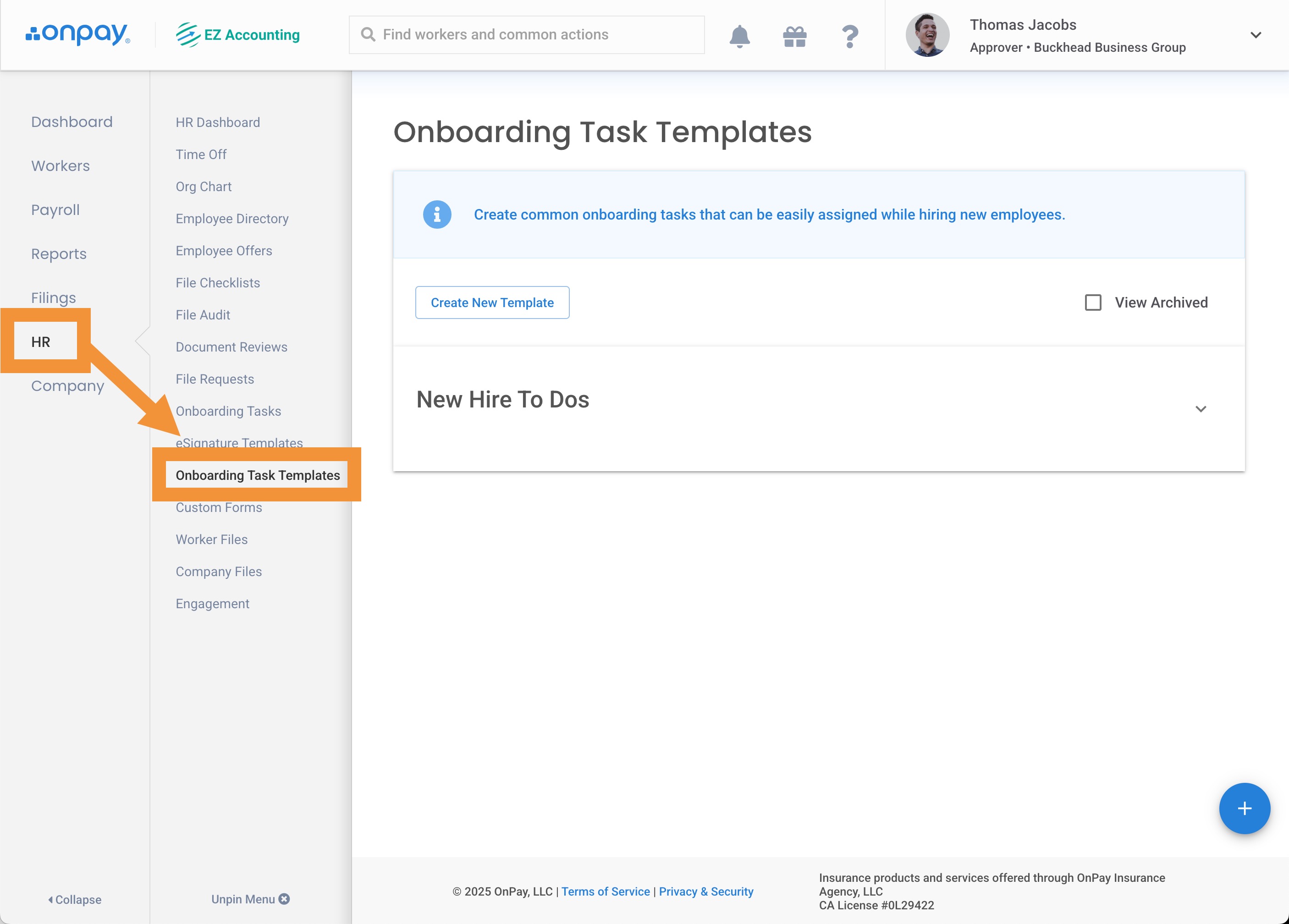Open the Terms of Service link

[x=605, y=891]
